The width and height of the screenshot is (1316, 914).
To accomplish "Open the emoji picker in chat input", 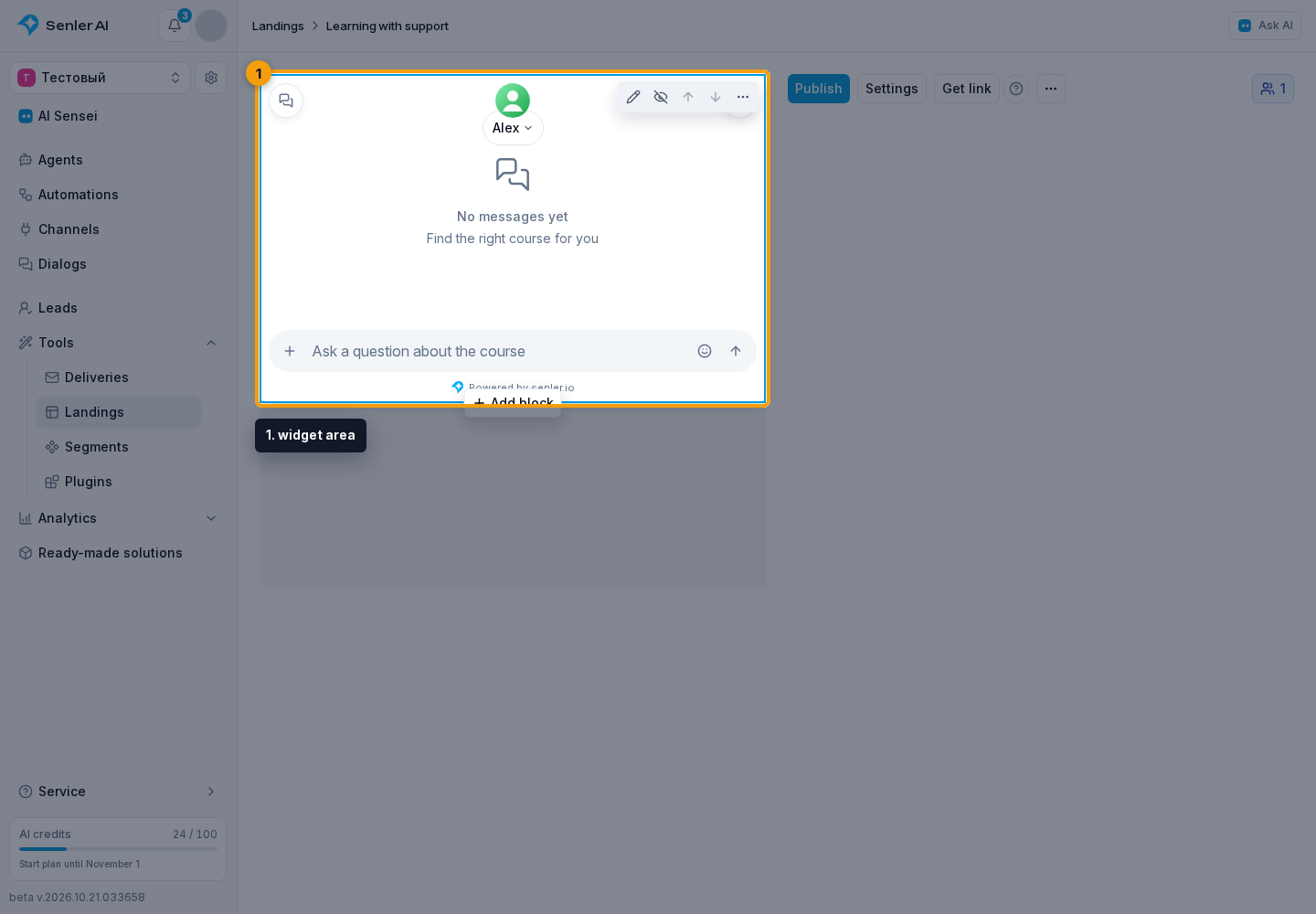I will click(705, 351).
